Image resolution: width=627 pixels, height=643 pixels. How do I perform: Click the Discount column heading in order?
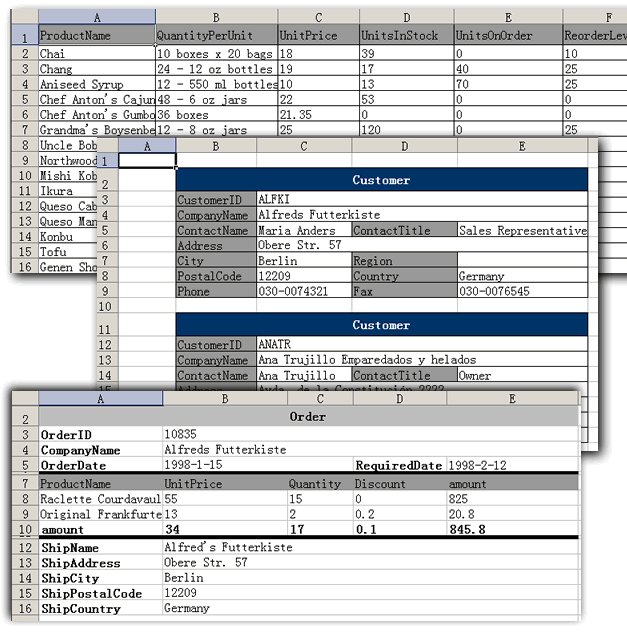400,483
